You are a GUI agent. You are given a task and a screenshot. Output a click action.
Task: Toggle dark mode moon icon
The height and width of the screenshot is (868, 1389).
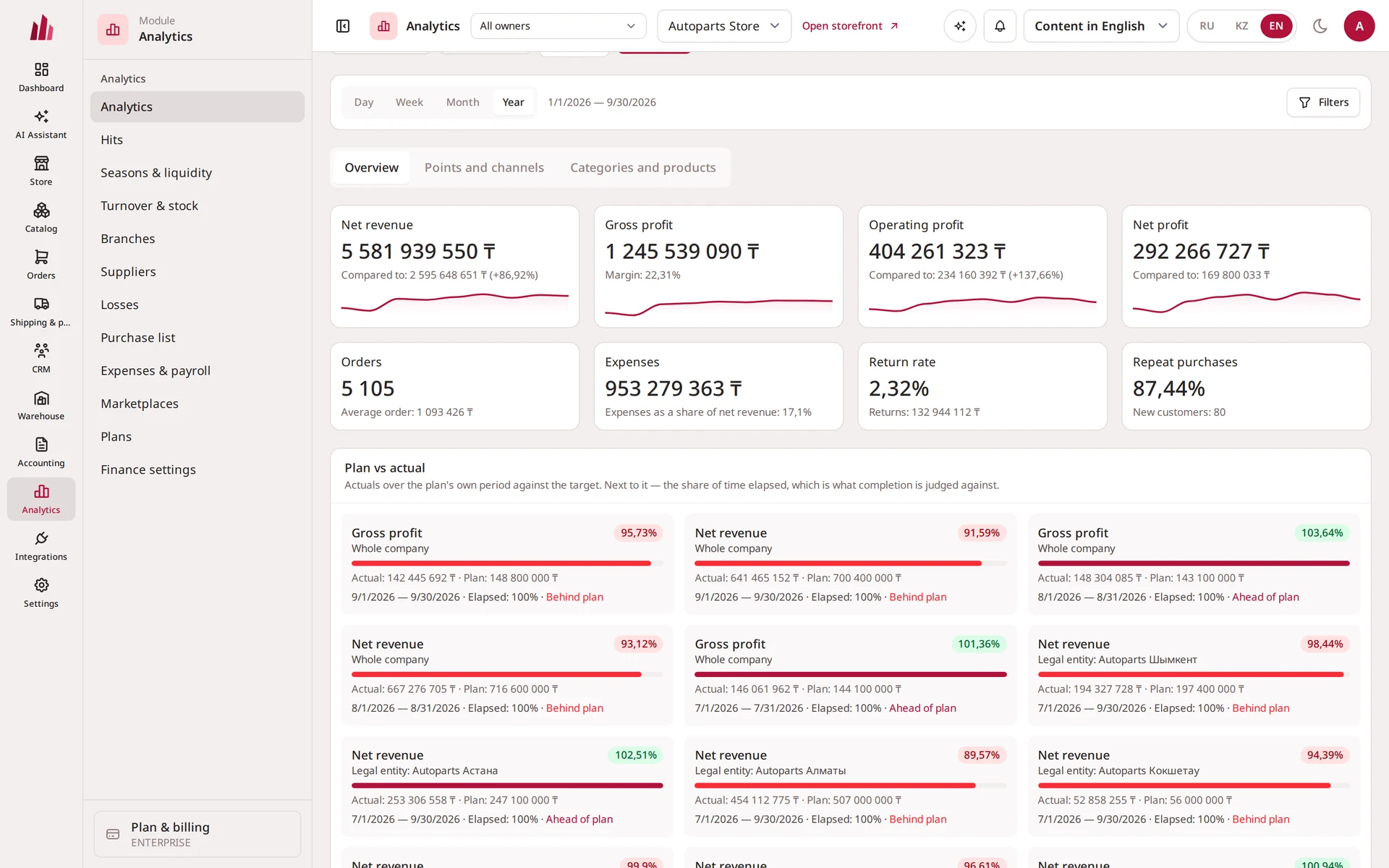[x=1320, y=26]
